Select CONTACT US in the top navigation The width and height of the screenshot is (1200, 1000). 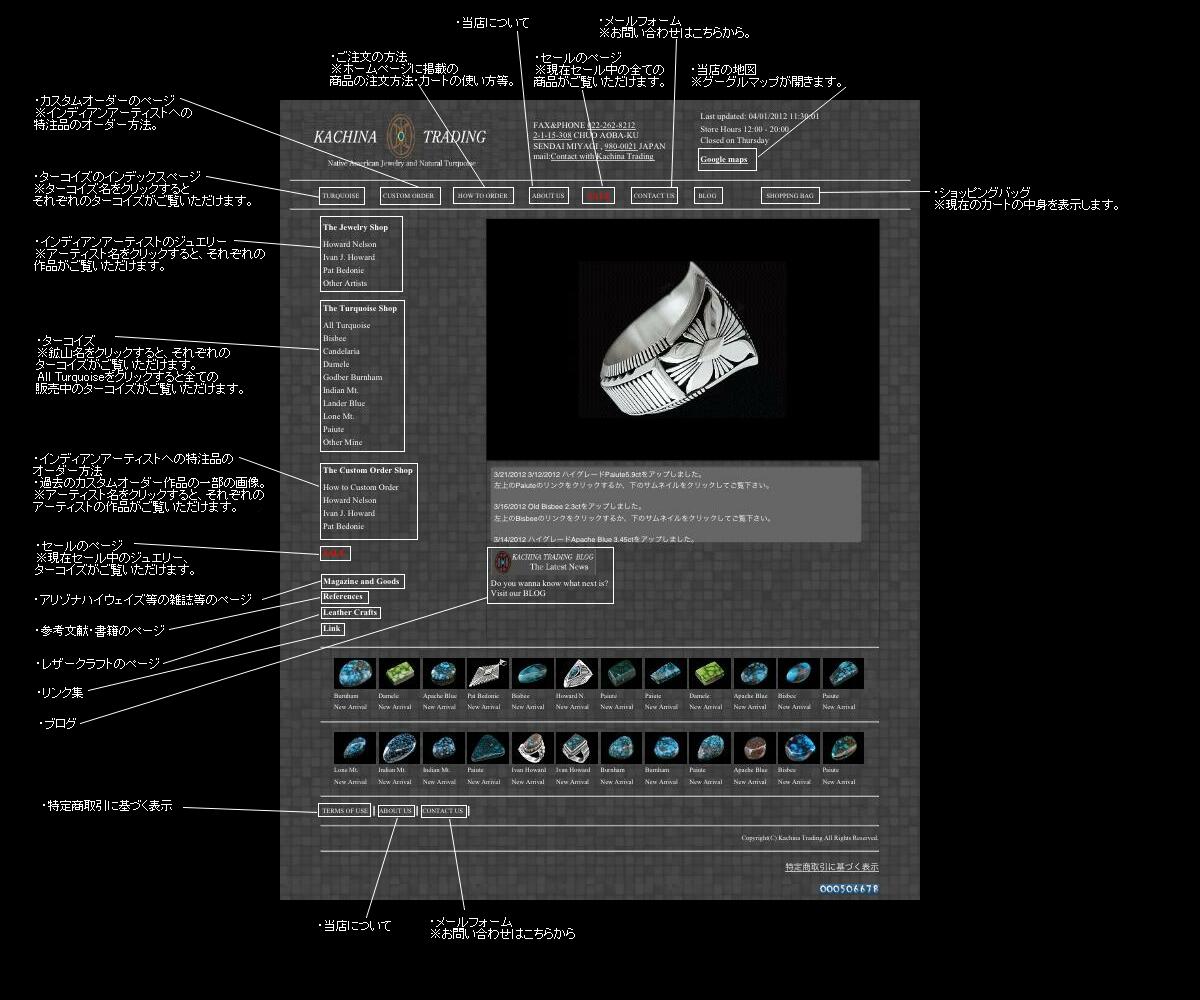pos(654,196)
